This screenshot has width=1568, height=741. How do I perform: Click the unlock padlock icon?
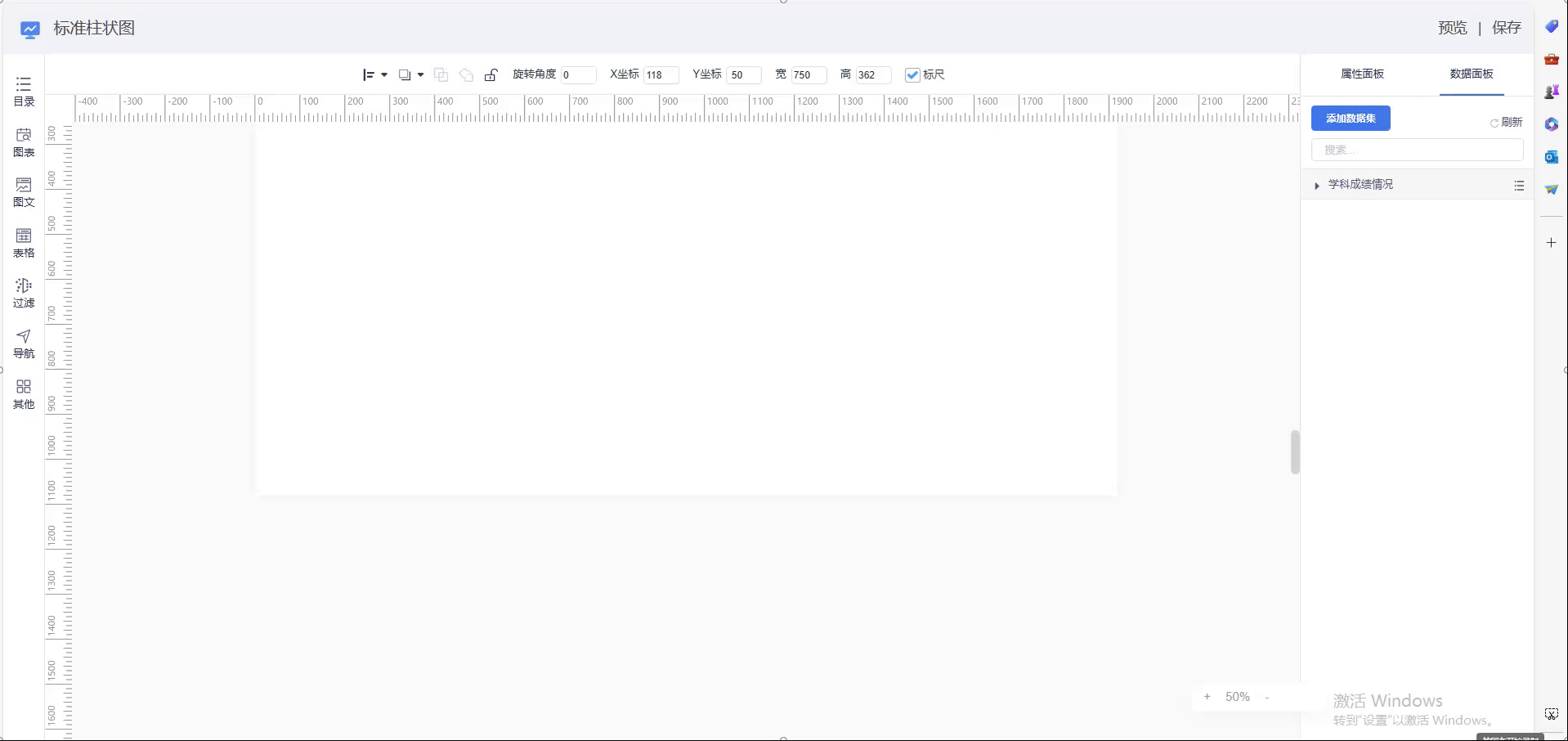pyautogui.click(x=491, y=75)
